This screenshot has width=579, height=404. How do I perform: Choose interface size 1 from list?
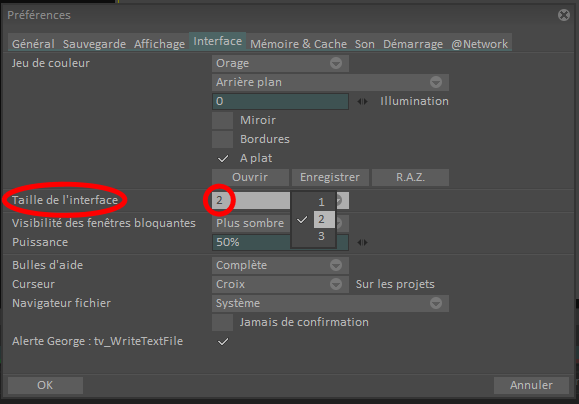321,202
